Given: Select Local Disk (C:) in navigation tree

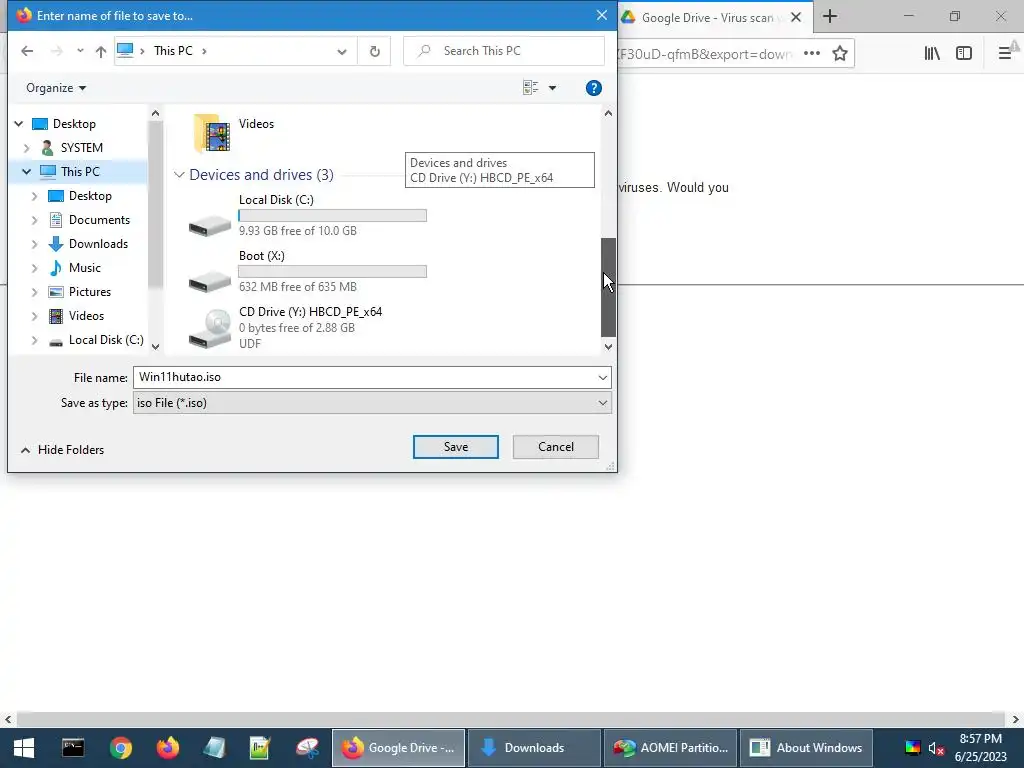Looking at the screenshot, I should (97, 340).
